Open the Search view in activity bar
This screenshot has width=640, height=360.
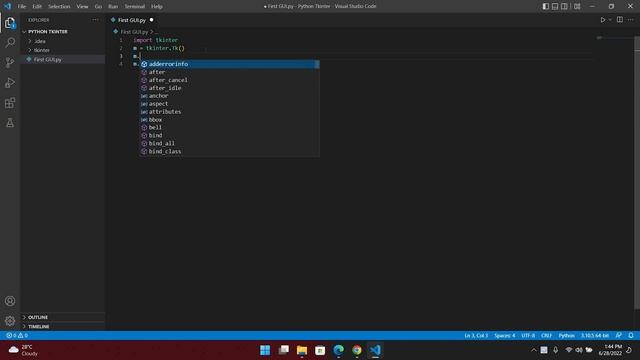click(10, 42)
